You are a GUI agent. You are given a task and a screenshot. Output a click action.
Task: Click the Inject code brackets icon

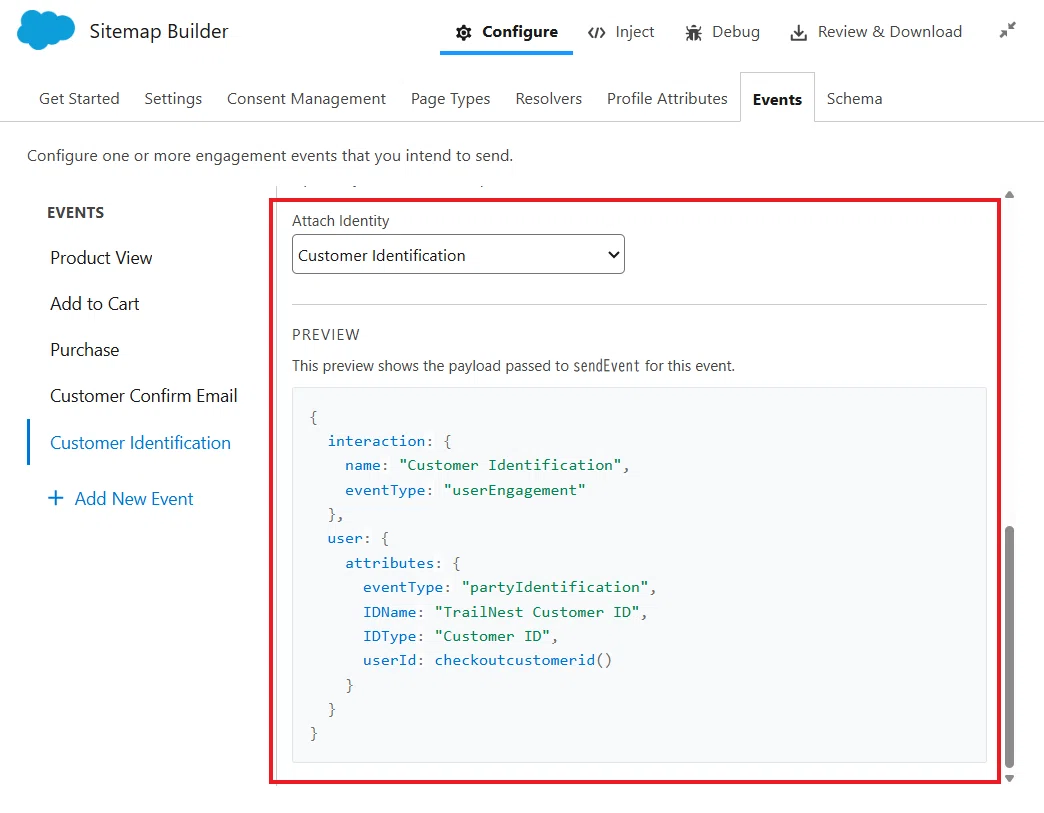(x=597, y=33)
